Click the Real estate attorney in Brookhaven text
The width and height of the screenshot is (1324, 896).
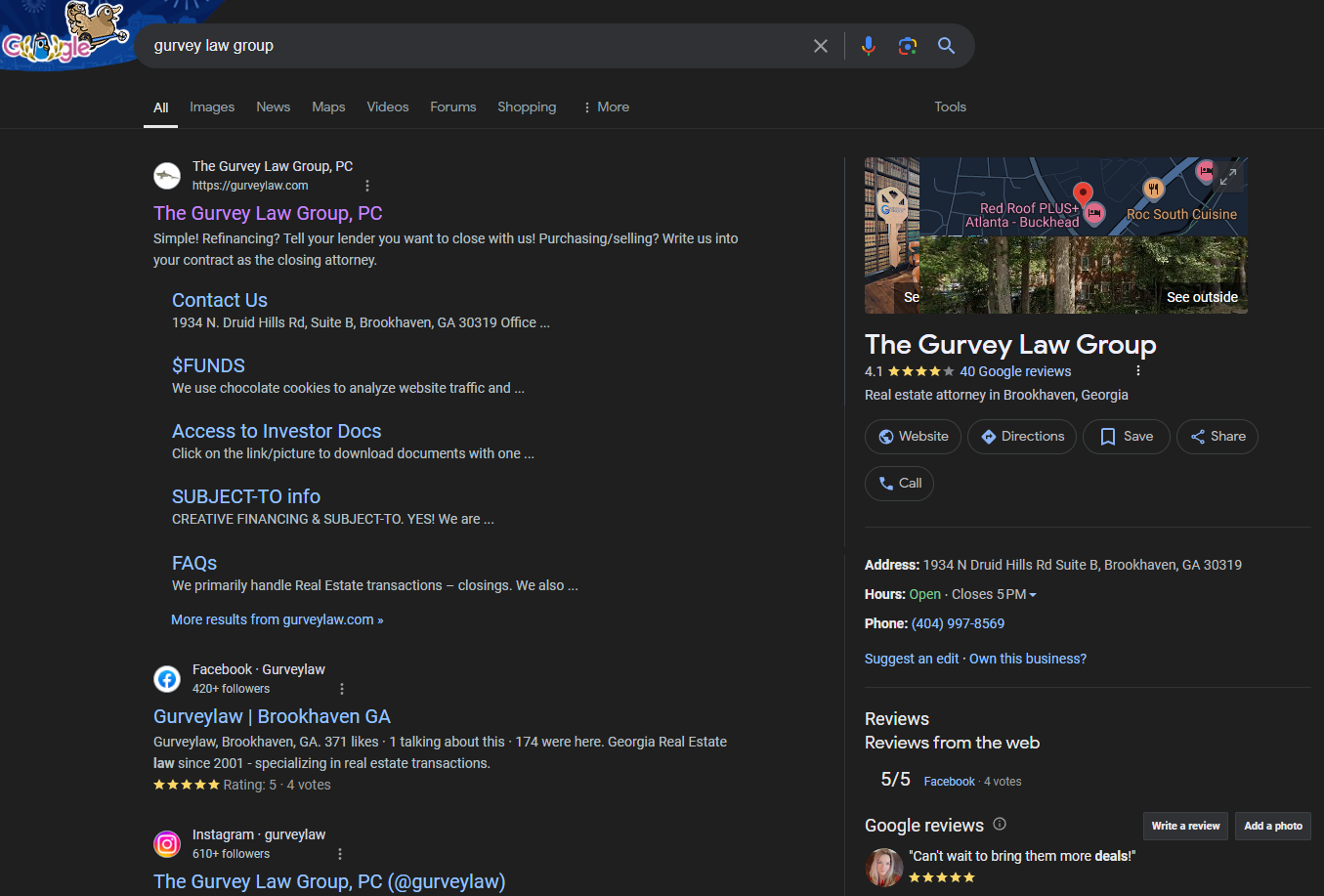coord(997,395)
